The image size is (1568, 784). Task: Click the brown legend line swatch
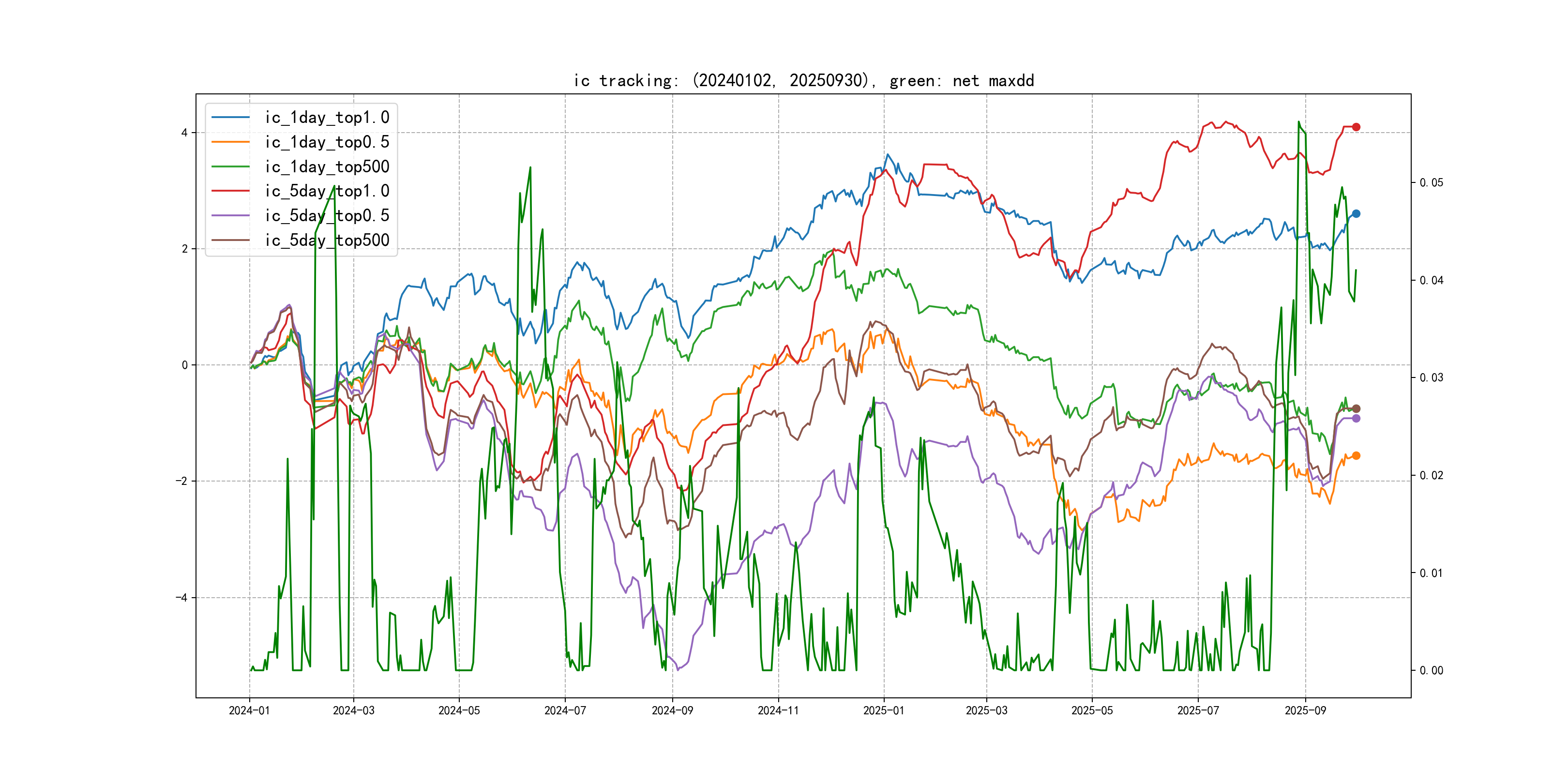point(231,241)
